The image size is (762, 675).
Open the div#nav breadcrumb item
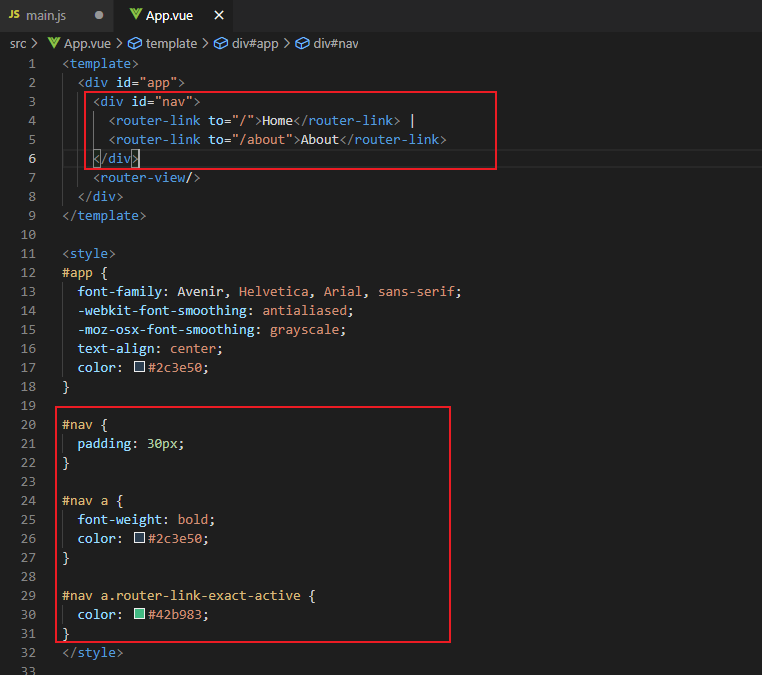pos(335,44)
